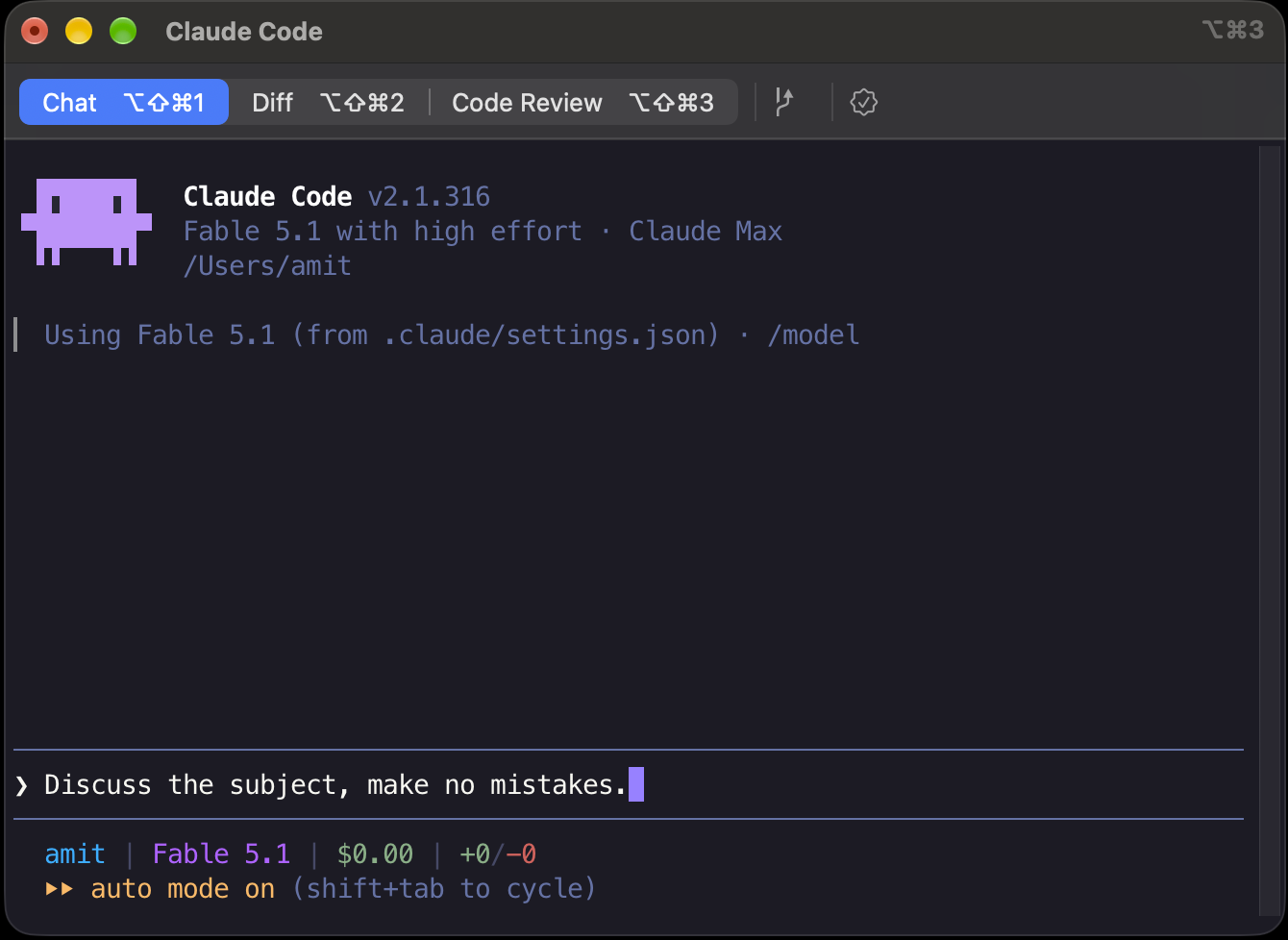Click the verified checkmark badge icon
The height and width of the screenshot is (940, 1288).
coord(864,102)
